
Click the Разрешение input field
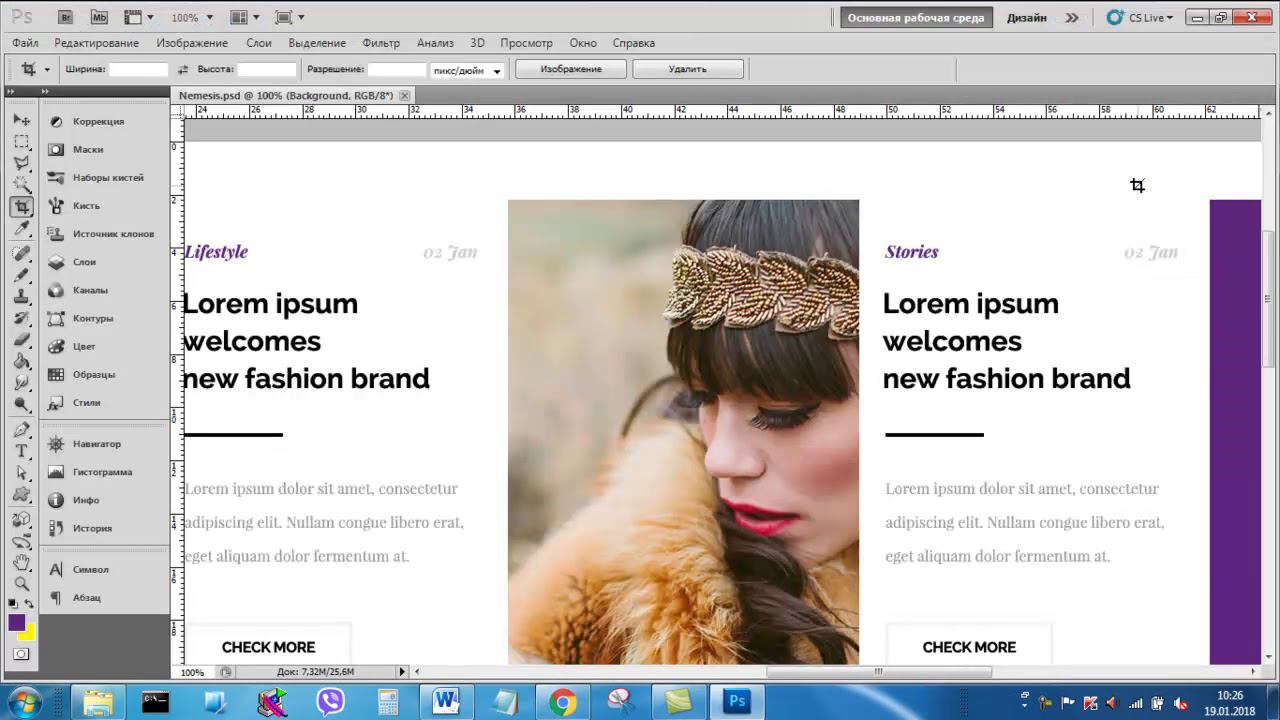point(397,70)
